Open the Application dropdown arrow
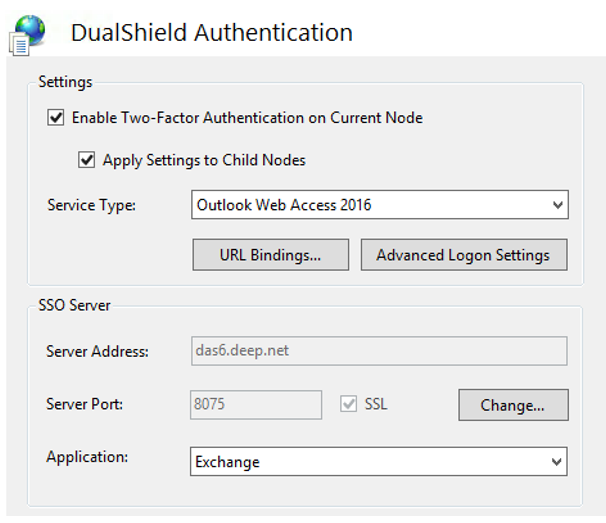This screenshot has height=523, width=606. [557, 462]
